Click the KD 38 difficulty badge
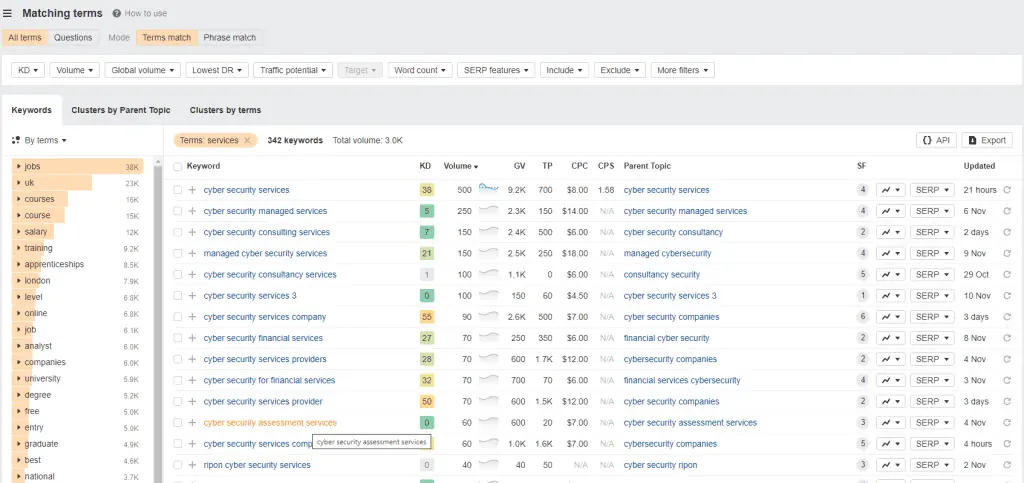The width and height of the screenshot is (1024, 483). coord(427,190)
